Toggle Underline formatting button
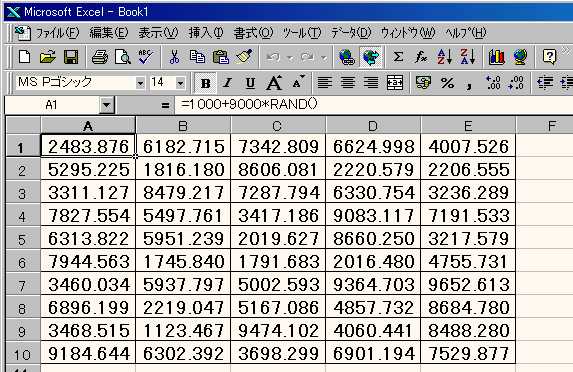This screenshot has width=573, height=372. [x=250, y=83]
